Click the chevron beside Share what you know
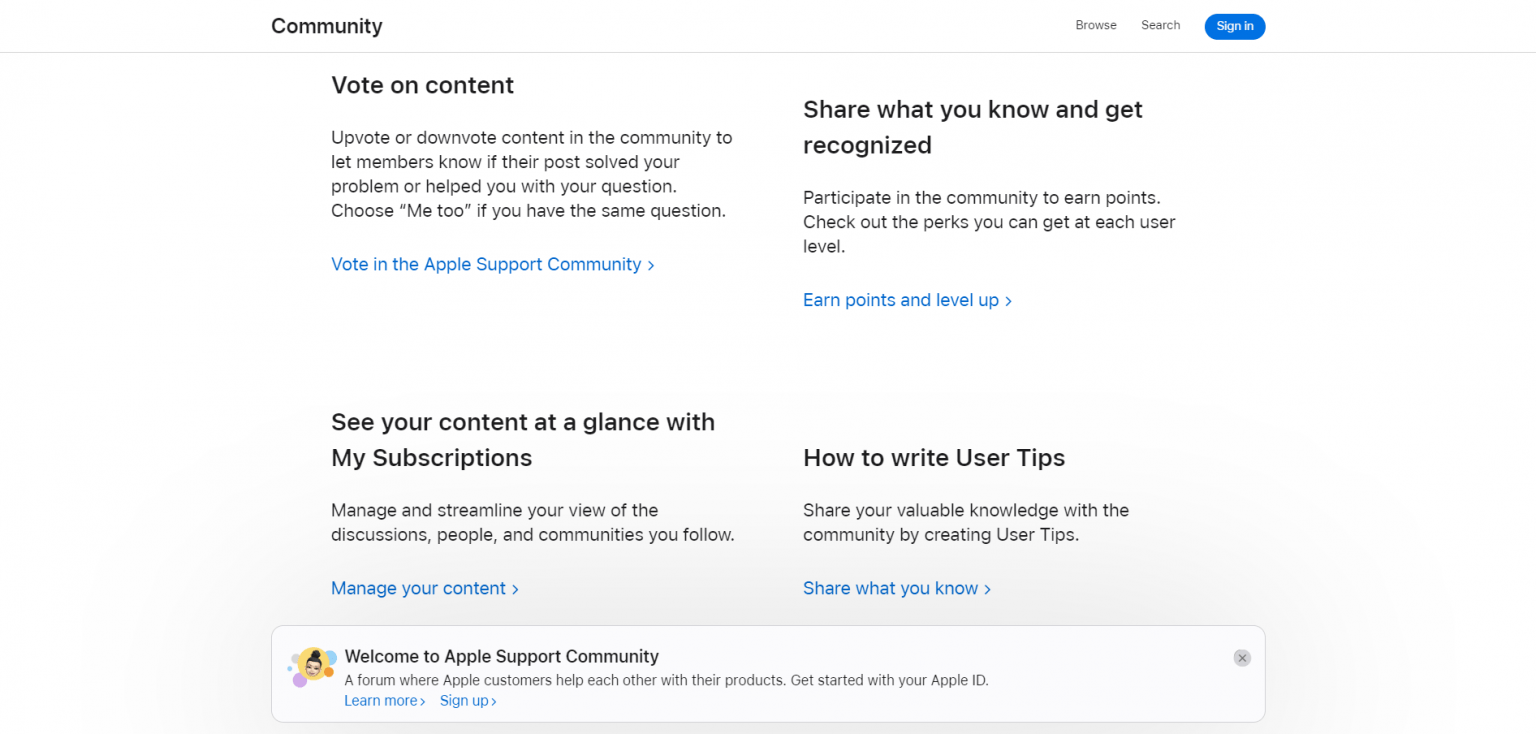 (x=987, y=588)
